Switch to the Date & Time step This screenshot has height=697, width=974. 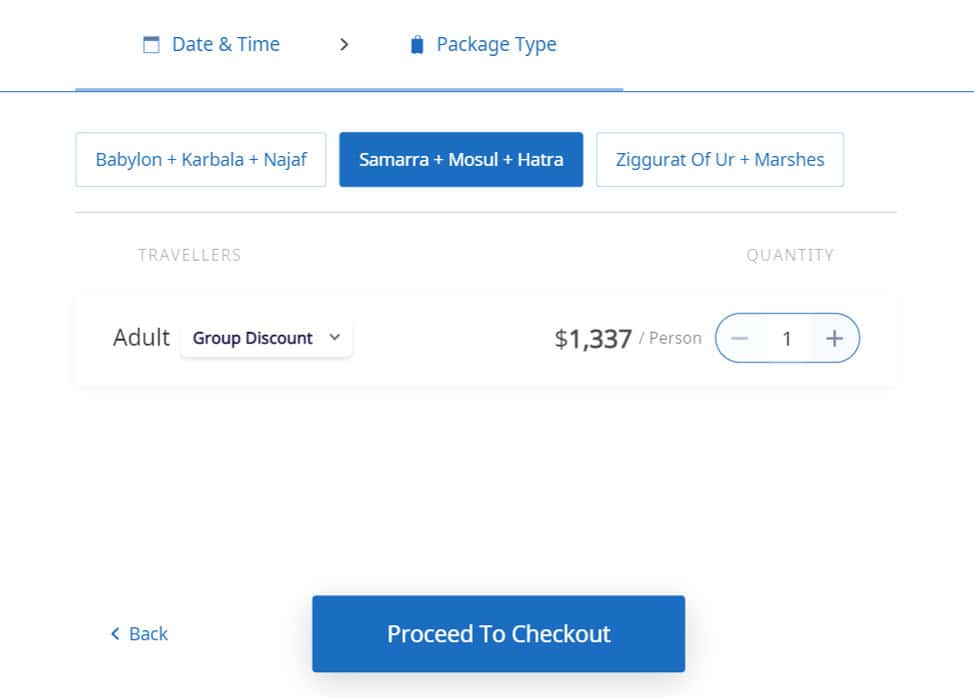pos(225,45)
